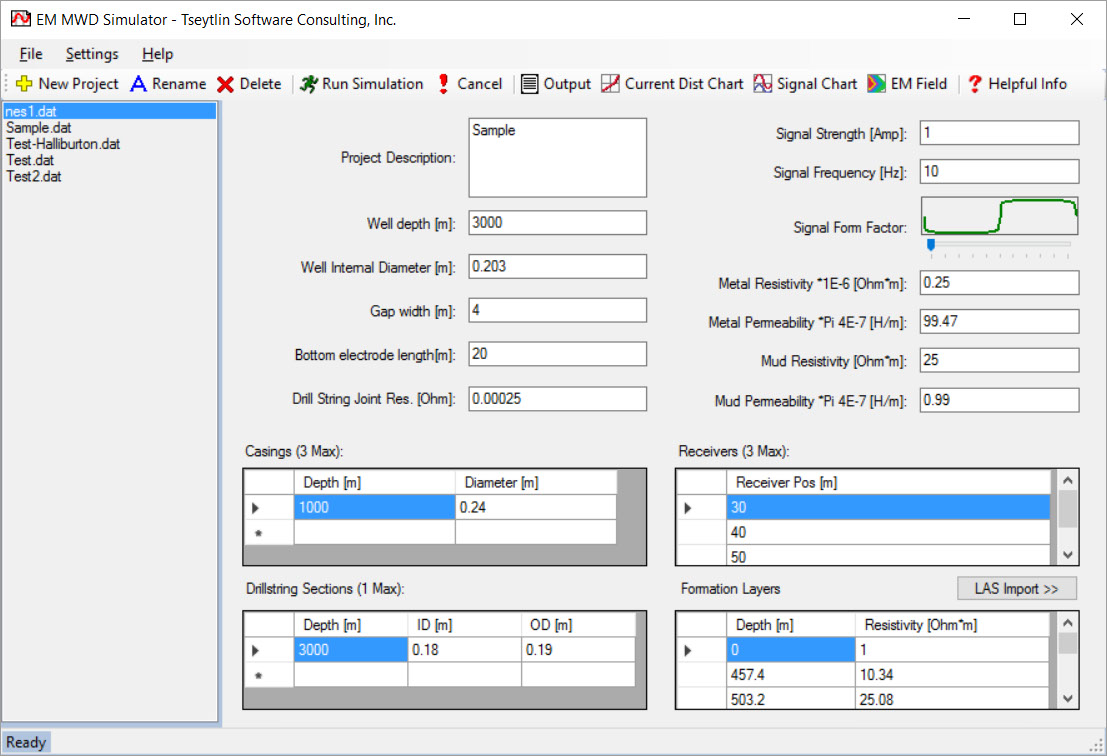This screenshot has width=1107, height=756.
Task: Click the Well depth input field
Action: coord(557,223)
